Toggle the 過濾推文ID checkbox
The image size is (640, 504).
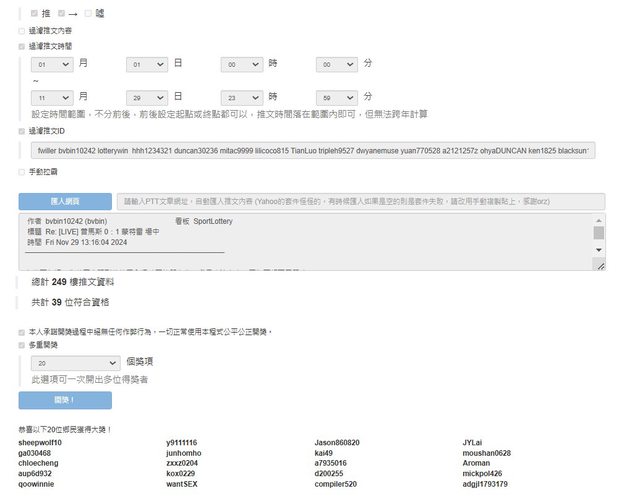click(x=22, y=131)
